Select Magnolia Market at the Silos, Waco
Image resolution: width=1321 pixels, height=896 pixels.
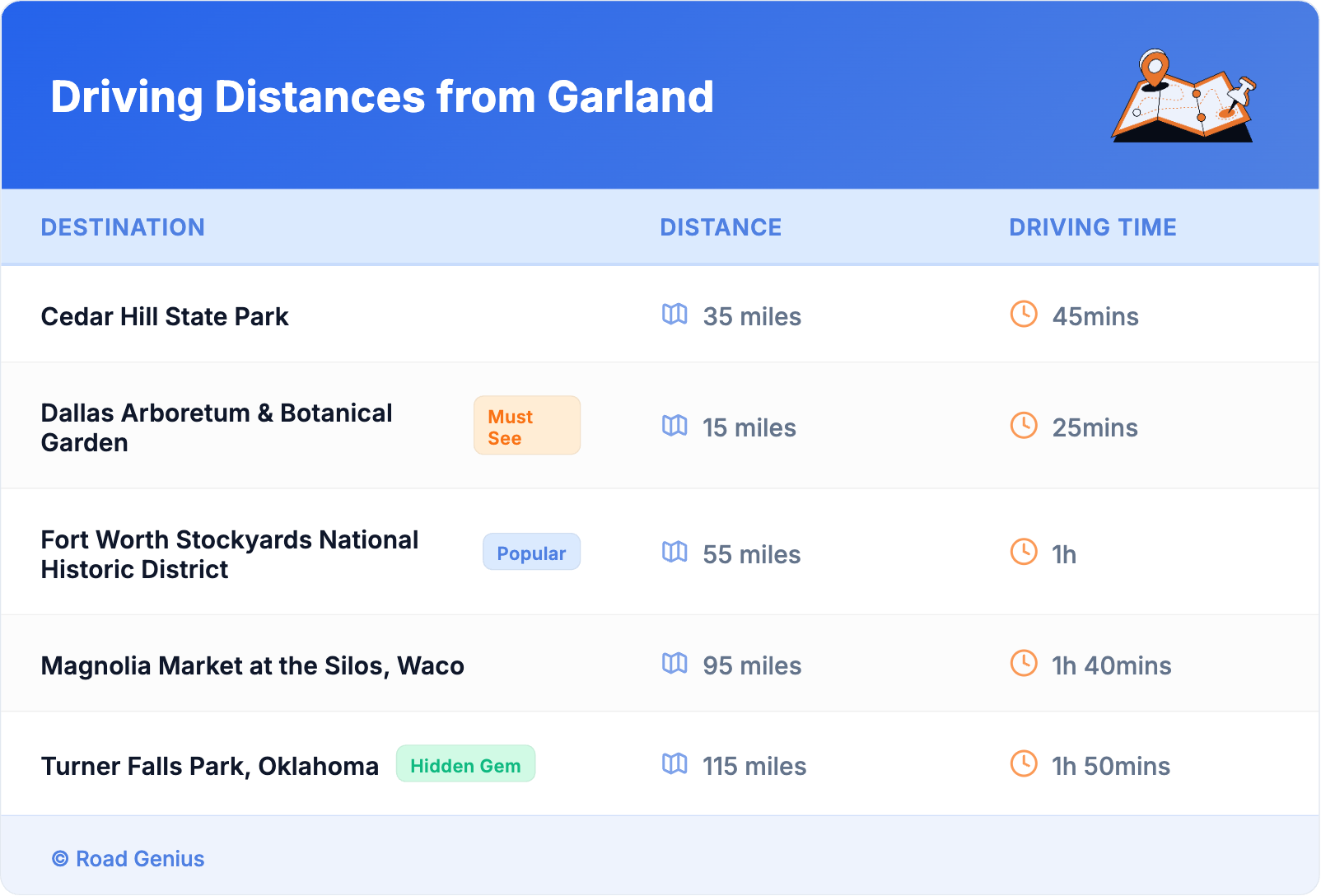252,665
